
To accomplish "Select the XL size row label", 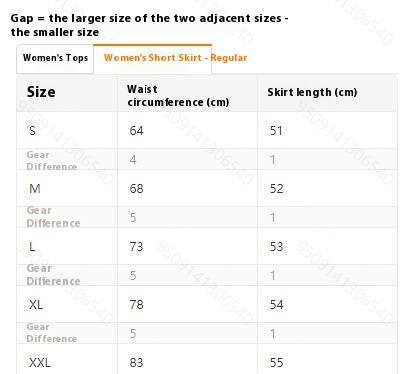I will [36, 305].
